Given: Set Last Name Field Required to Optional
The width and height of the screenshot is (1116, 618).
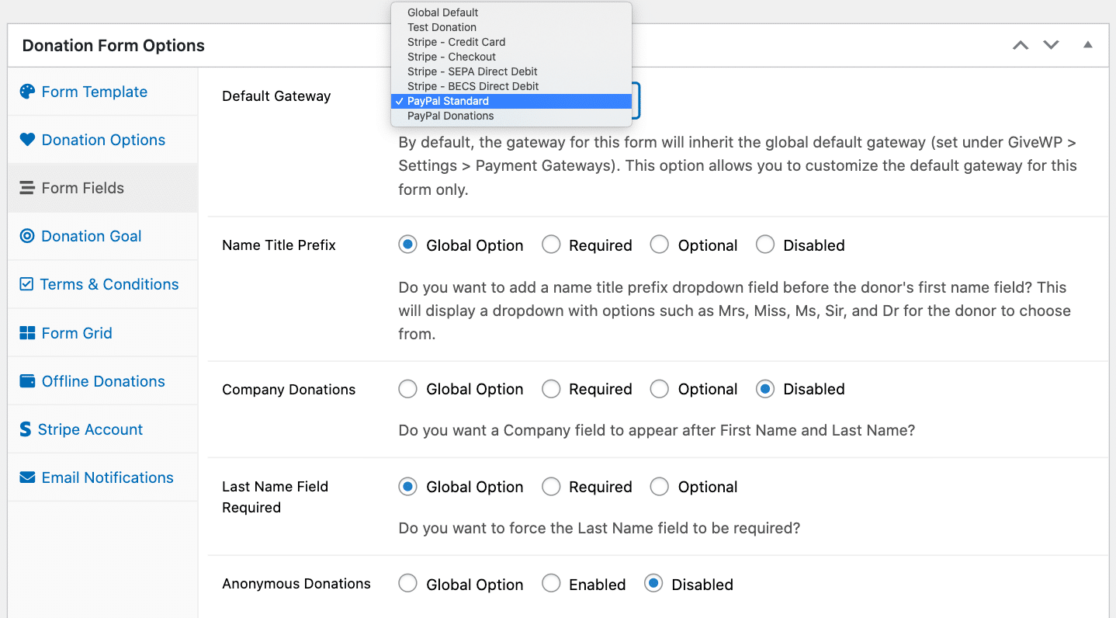Looking at the screenshot, I should [x=659, y=487].
